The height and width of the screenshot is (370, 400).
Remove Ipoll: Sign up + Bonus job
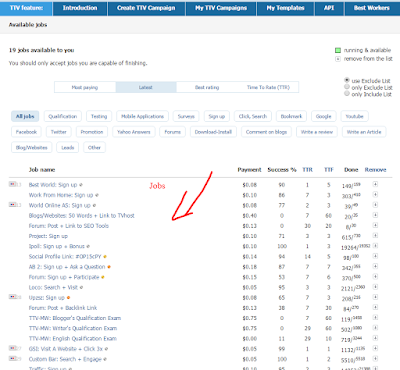375,246
